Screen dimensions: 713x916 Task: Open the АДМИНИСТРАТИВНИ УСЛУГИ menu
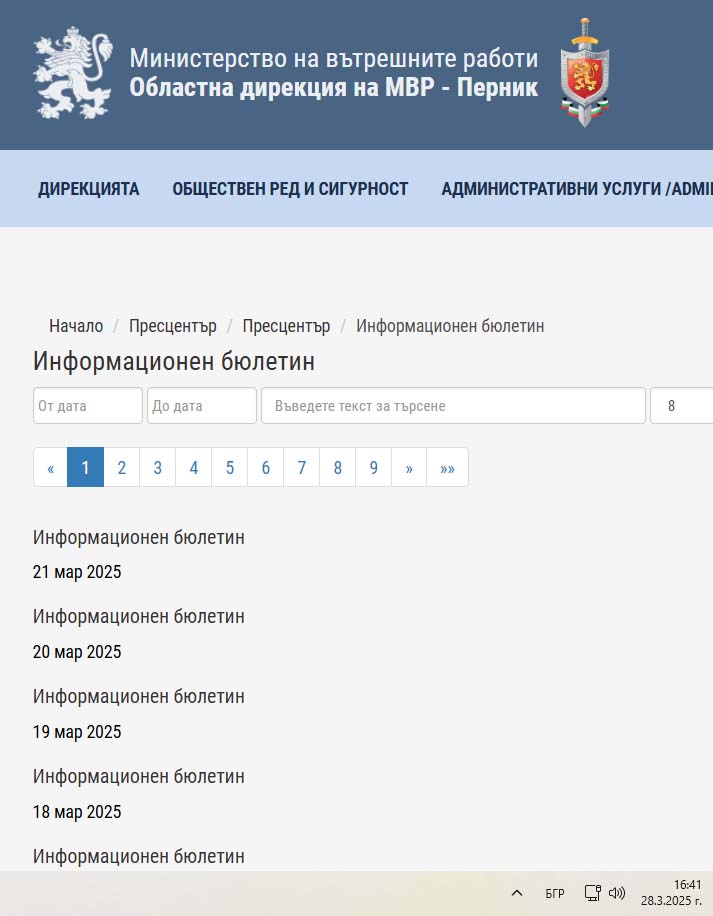click(x=577, y=189)
